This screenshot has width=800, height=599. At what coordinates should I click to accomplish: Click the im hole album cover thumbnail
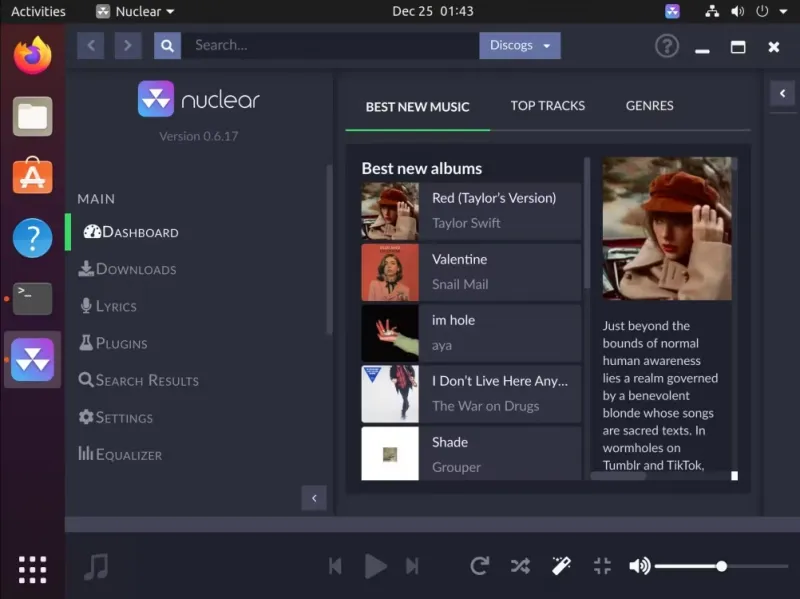(x=390, y=333)
